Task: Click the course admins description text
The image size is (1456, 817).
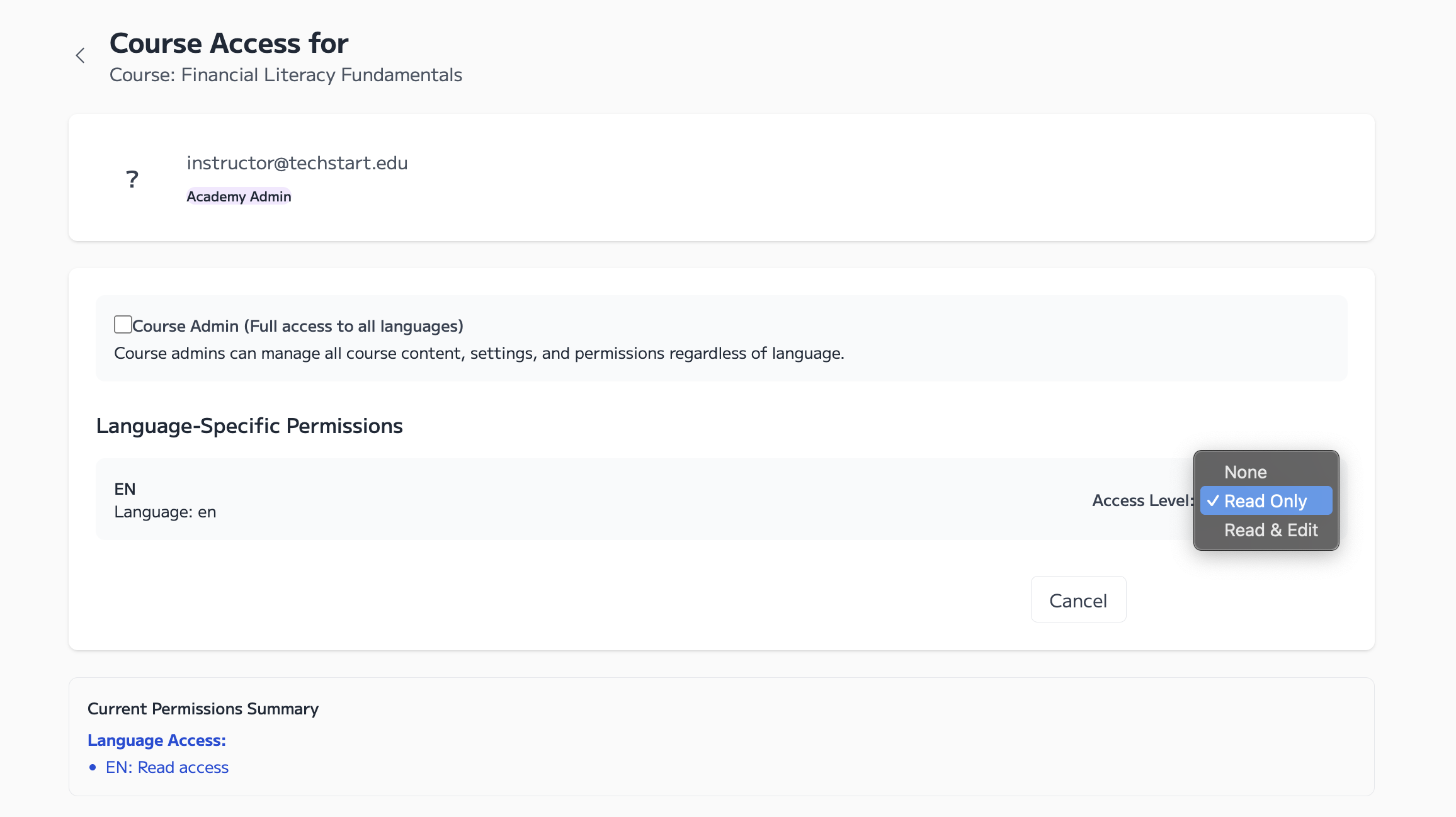Action: click(479, 353)
